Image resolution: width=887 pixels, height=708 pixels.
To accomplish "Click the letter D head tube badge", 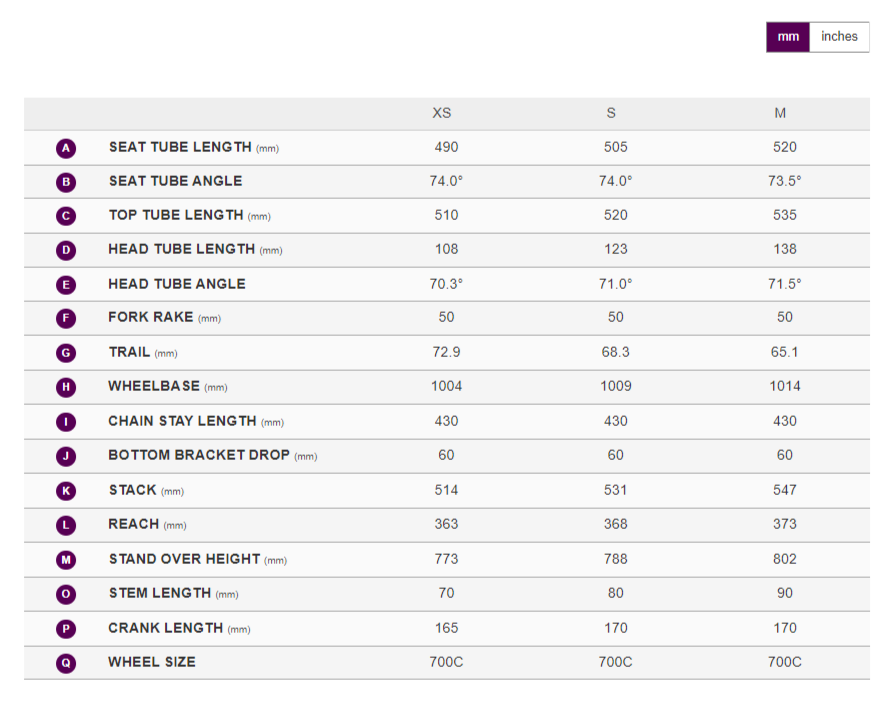I will tap(66, 250).
